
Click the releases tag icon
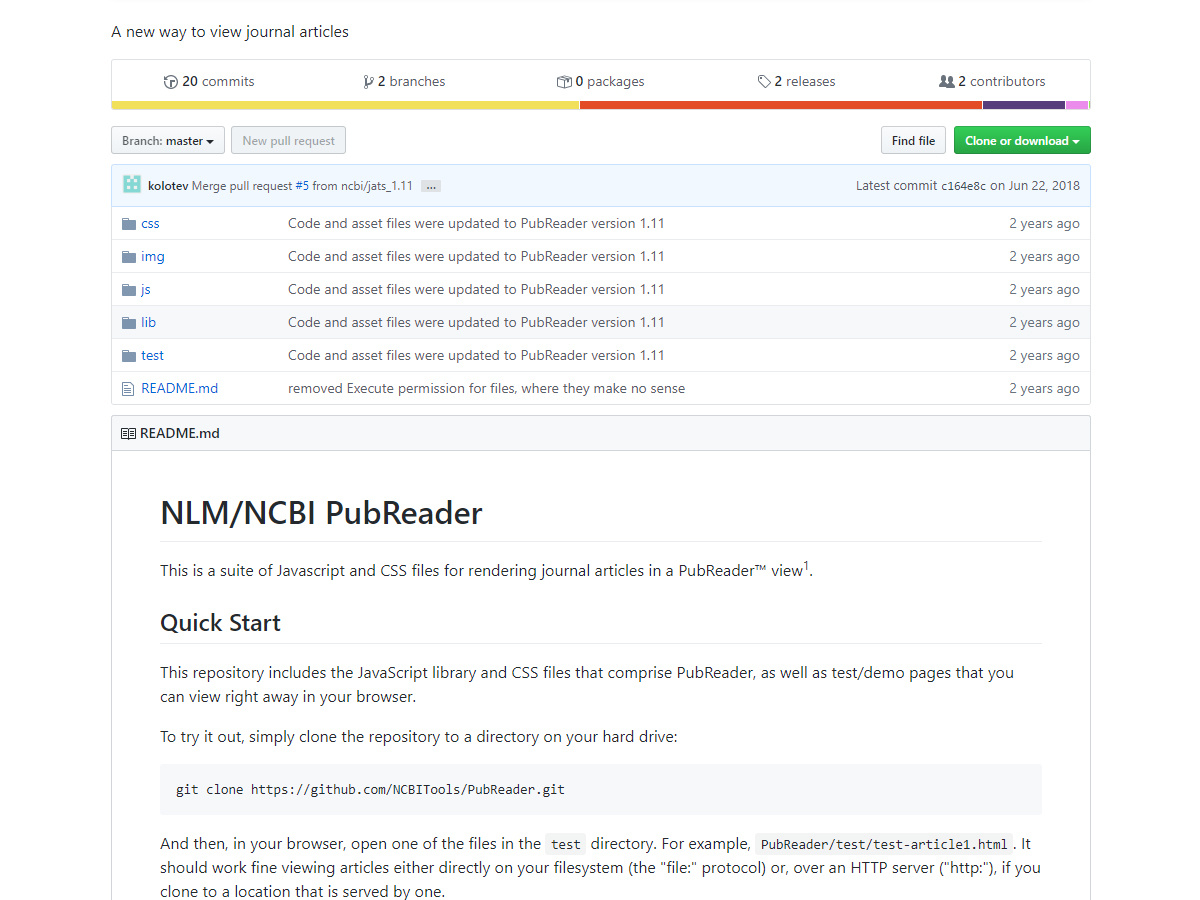point(764,82)
